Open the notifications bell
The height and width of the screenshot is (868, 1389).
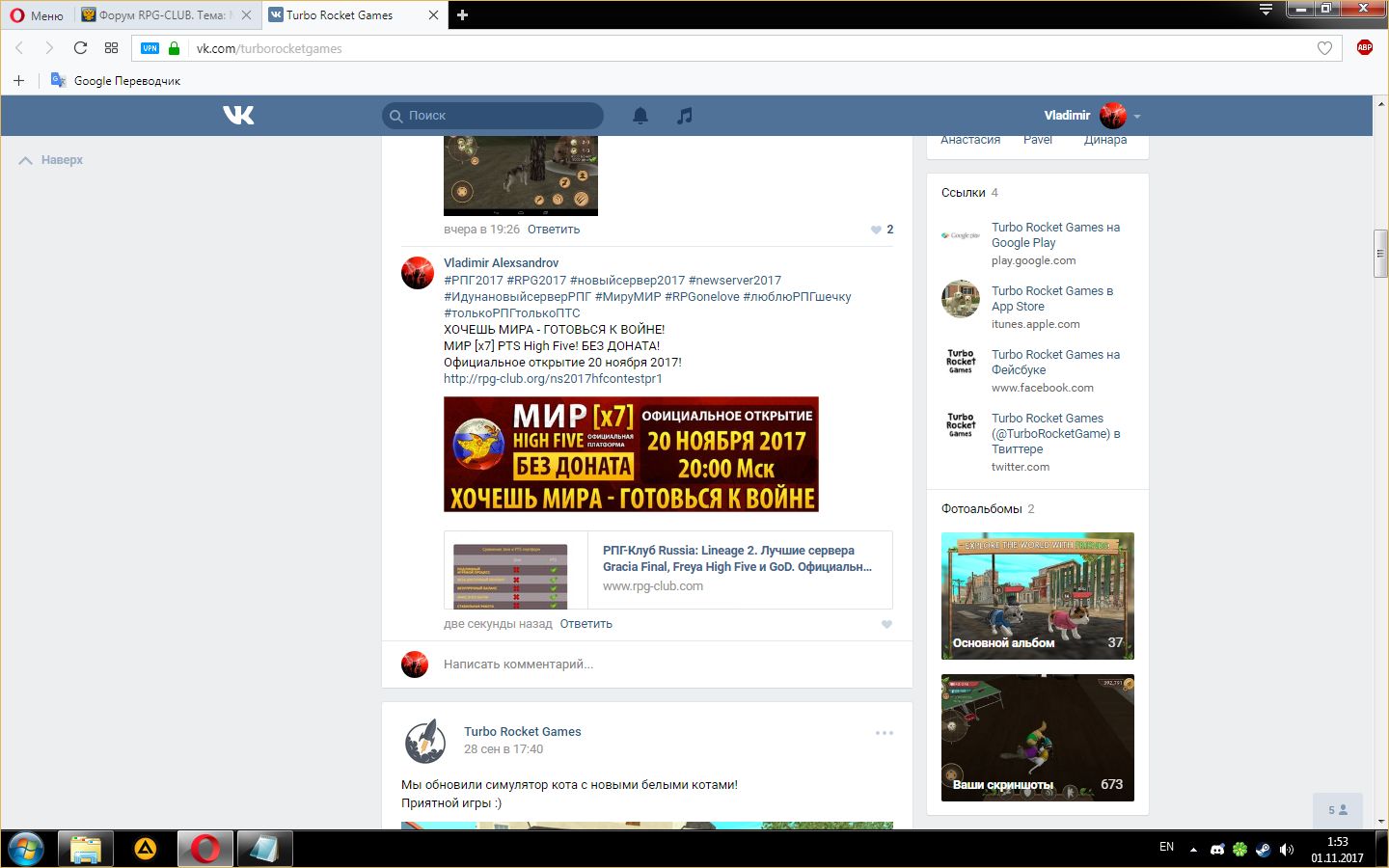click(x=640, y=116)
